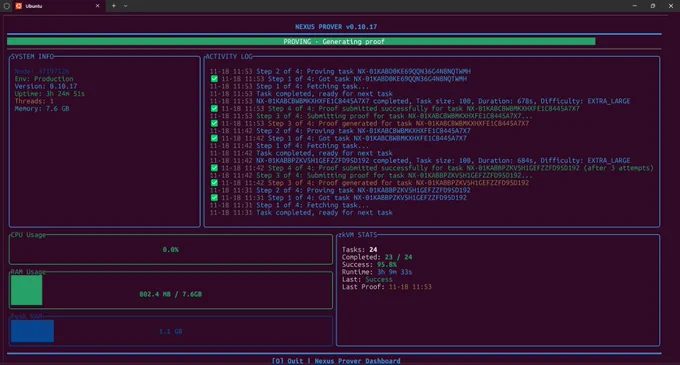This screenshot has width=680, height=365.
Task: Select the 11:31 Step 2 Proving task log line
Action: coord(340,190)
